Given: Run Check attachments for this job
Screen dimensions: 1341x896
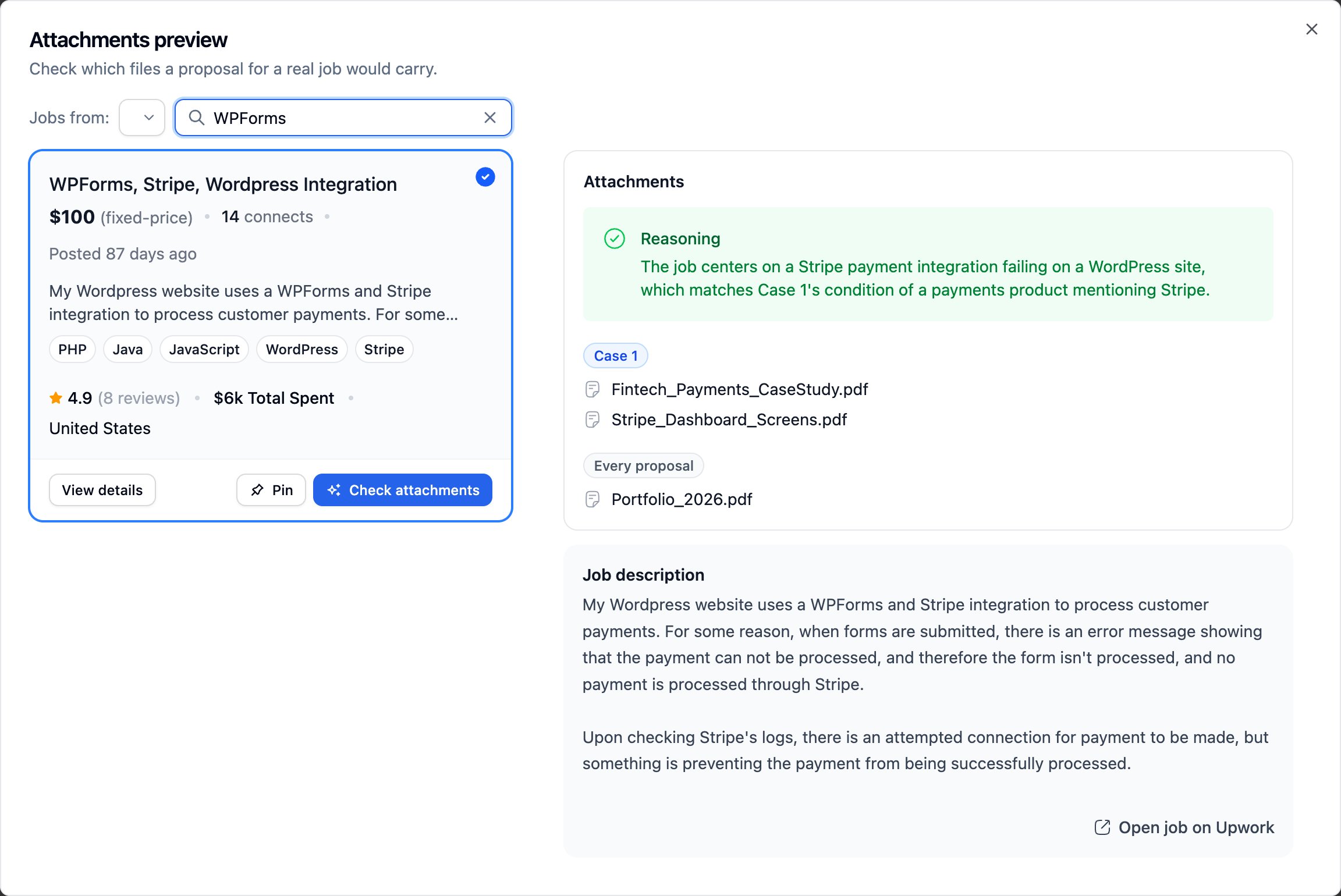Looking at the screenshot, I should pyautogui.click(x=403, y=490).
